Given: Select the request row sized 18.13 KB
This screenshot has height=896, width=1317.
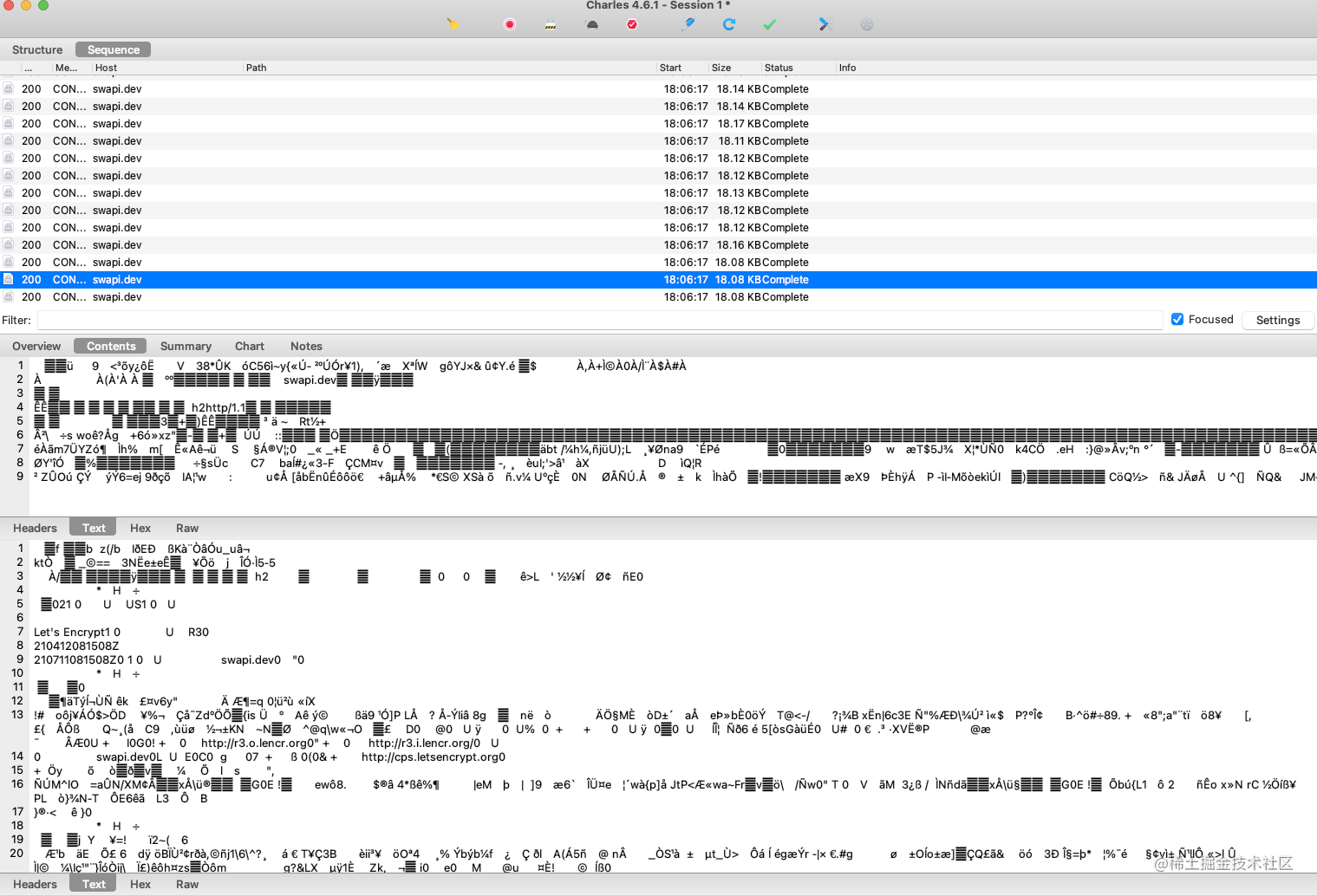Looking at the screenshot, I should [x=658, y=192].
